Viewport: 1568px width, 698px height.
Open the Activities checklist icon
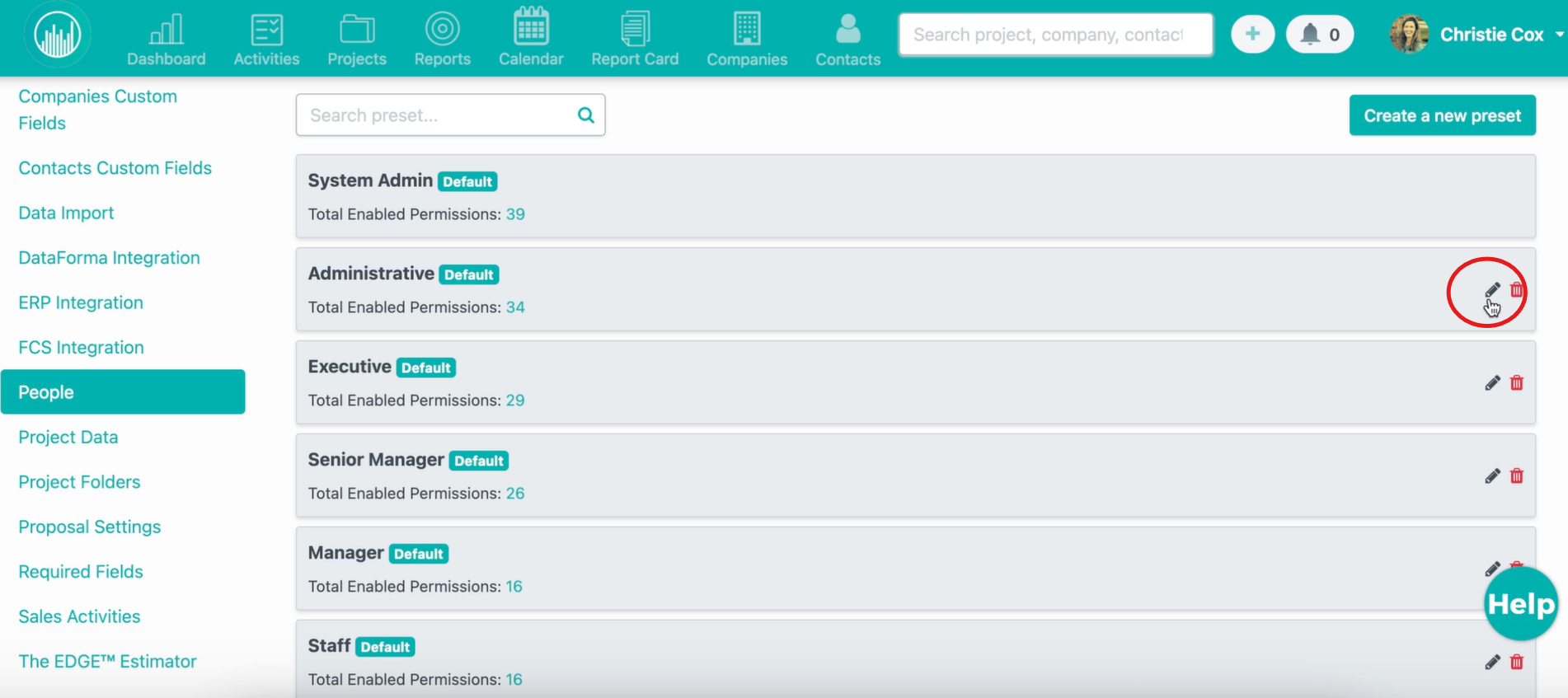pos(266,30)
